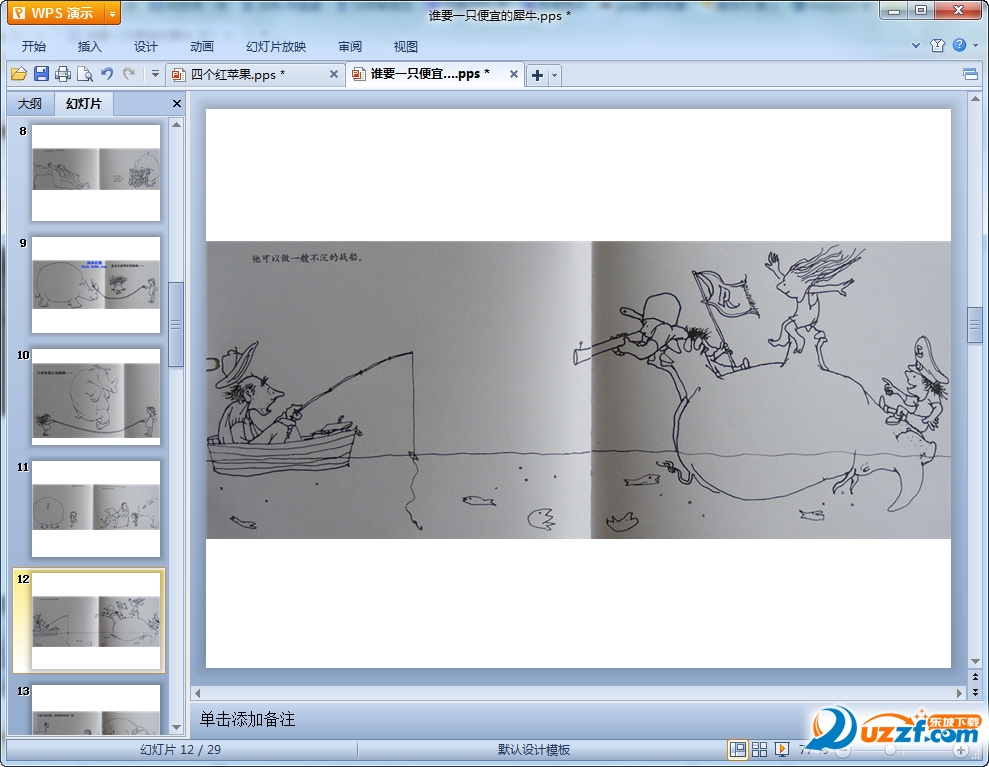Viewport: 989px width, 767px height.
Task: Select slide 11 thumbnail
Action: click(96, 509)
